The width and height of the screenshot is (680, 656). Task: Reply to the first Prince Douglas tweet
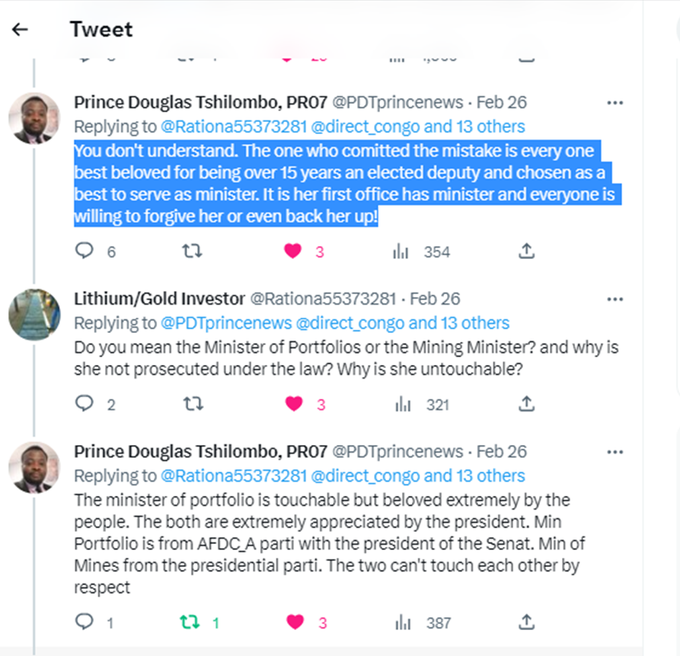(85, 252)
